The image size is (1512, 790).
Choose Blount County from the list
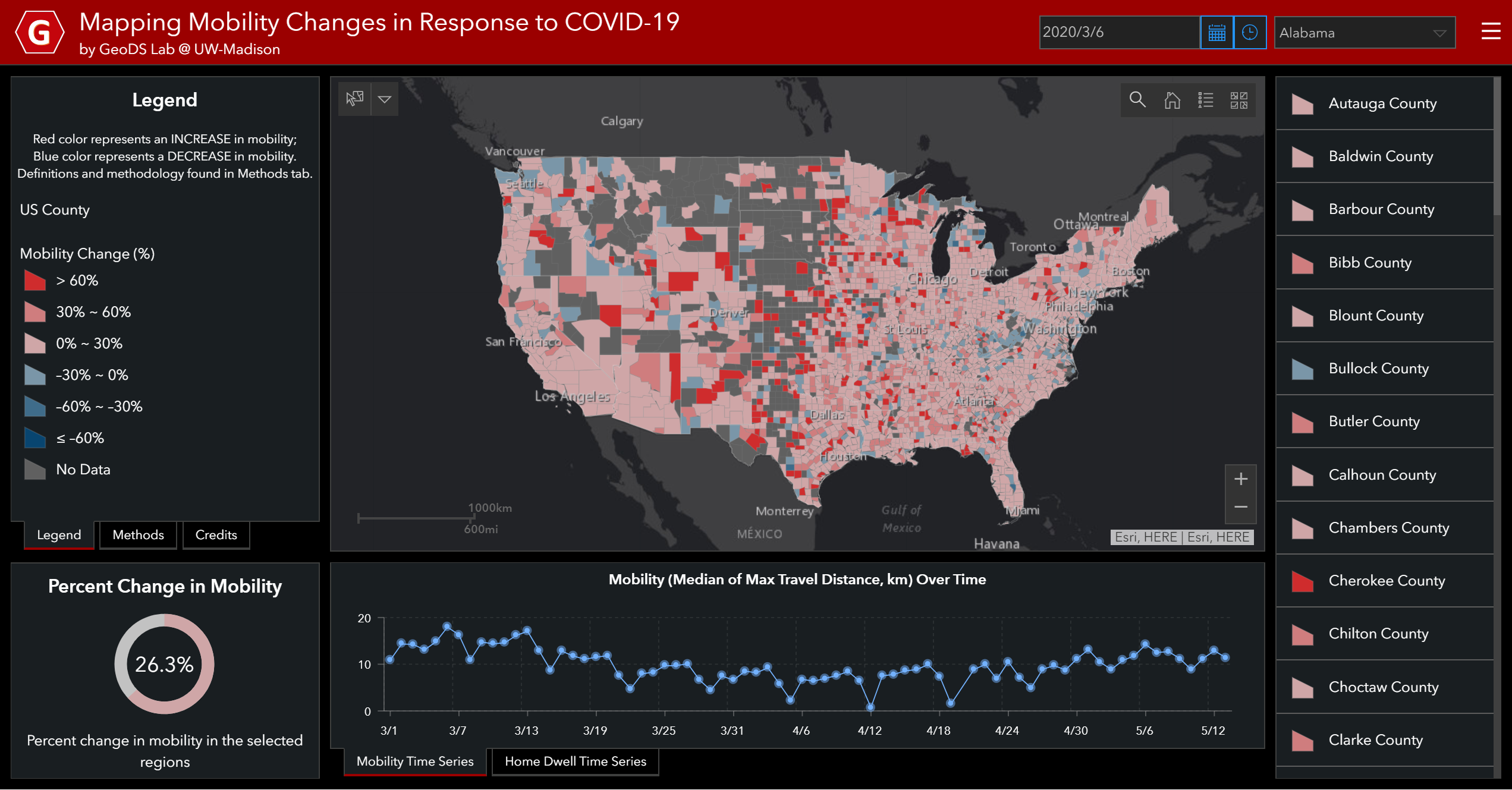pos(1384,316)
